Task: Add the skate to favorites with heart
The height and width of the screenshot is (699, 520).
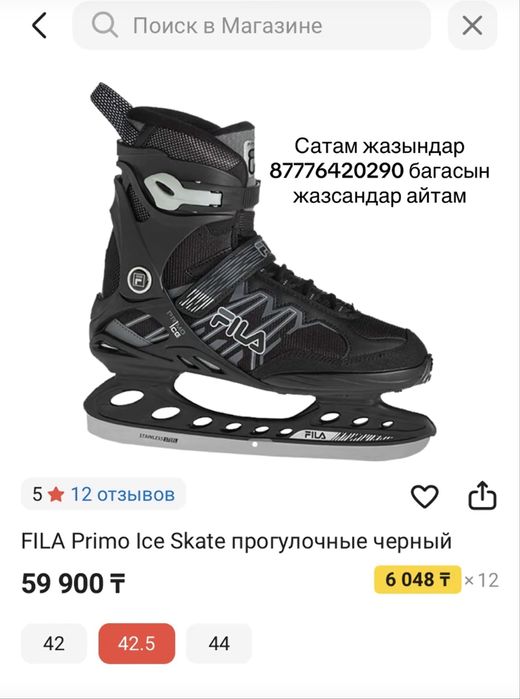Action: pyautogui.click(x=424, y=496)
